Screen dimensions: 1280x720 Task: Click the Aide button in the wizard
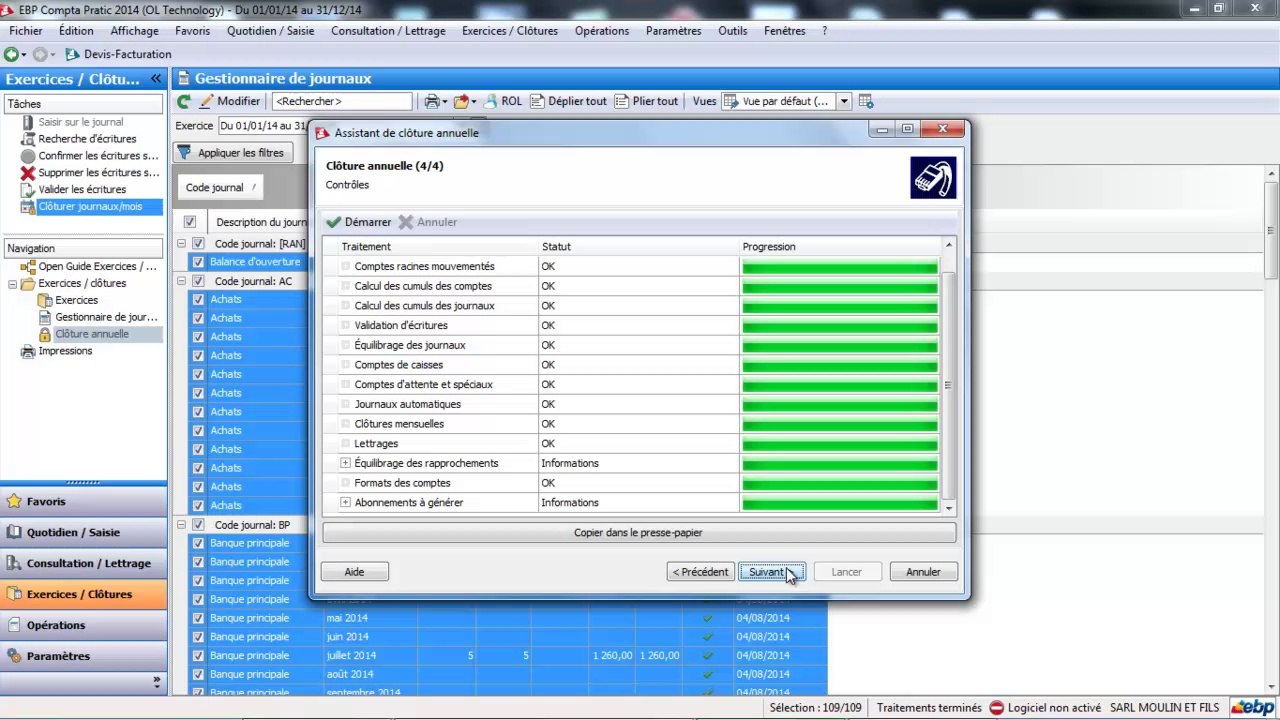coord(354,572)
